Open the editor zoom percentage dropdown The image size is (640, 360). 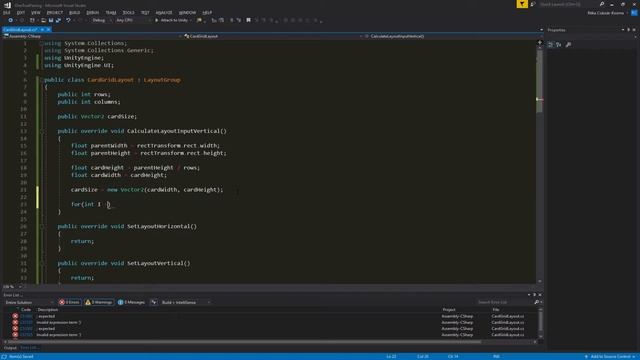pos(12,287)
